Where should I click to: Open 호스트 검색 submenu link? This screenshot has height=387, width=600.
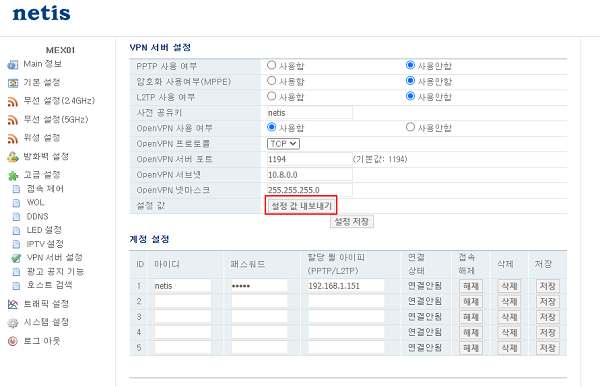(49, 285)
